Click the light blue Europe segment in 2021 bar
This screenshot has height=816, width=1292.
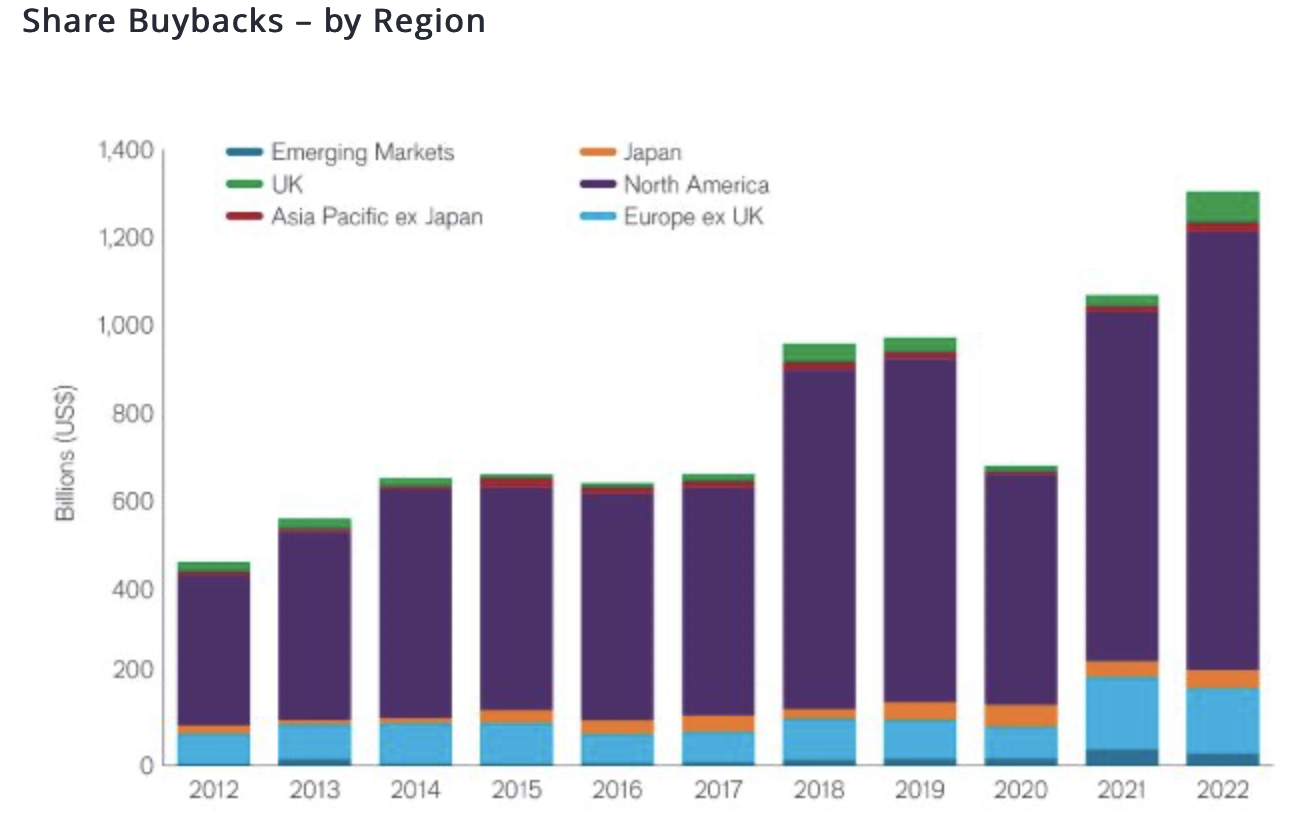click(x=1121, y=712)
